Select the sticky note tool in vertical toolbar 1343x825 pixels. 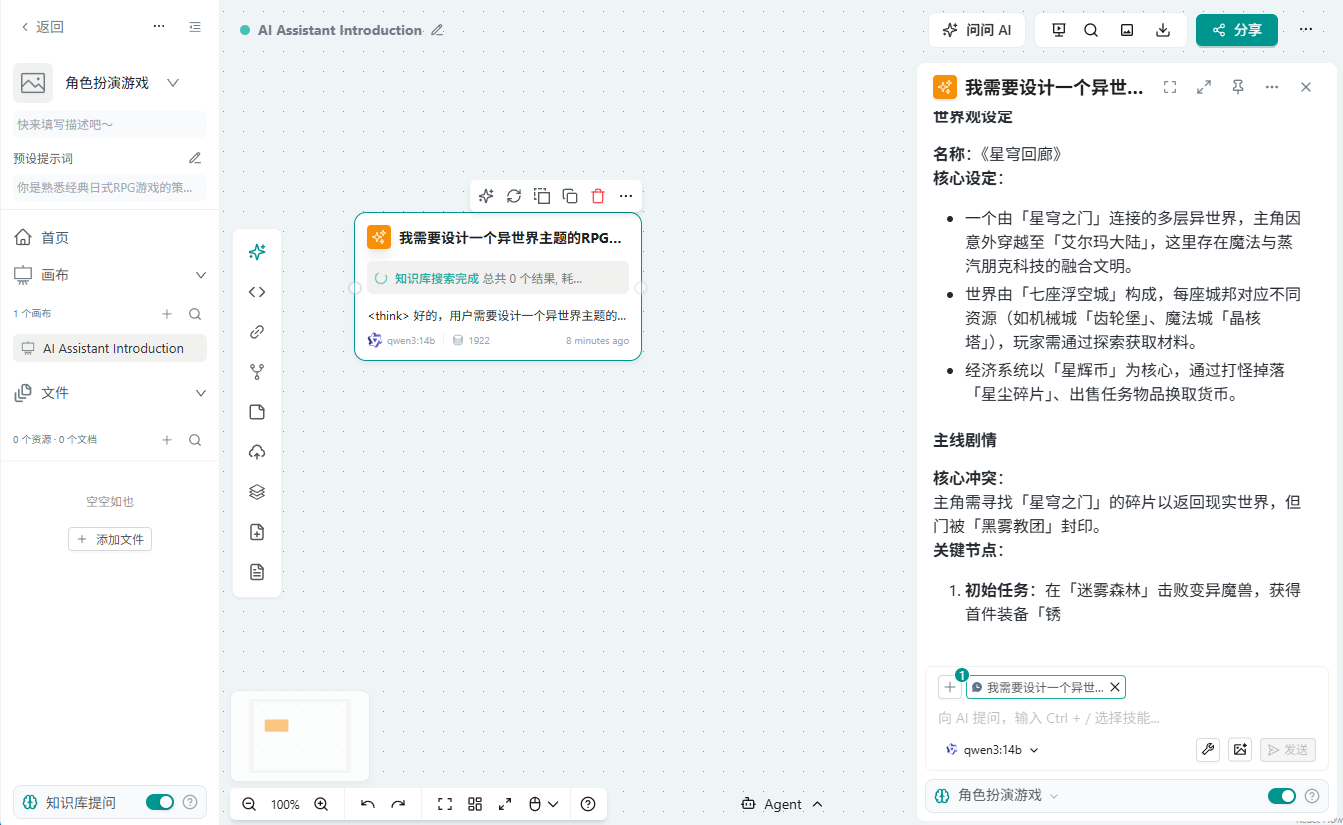(257, 412)
